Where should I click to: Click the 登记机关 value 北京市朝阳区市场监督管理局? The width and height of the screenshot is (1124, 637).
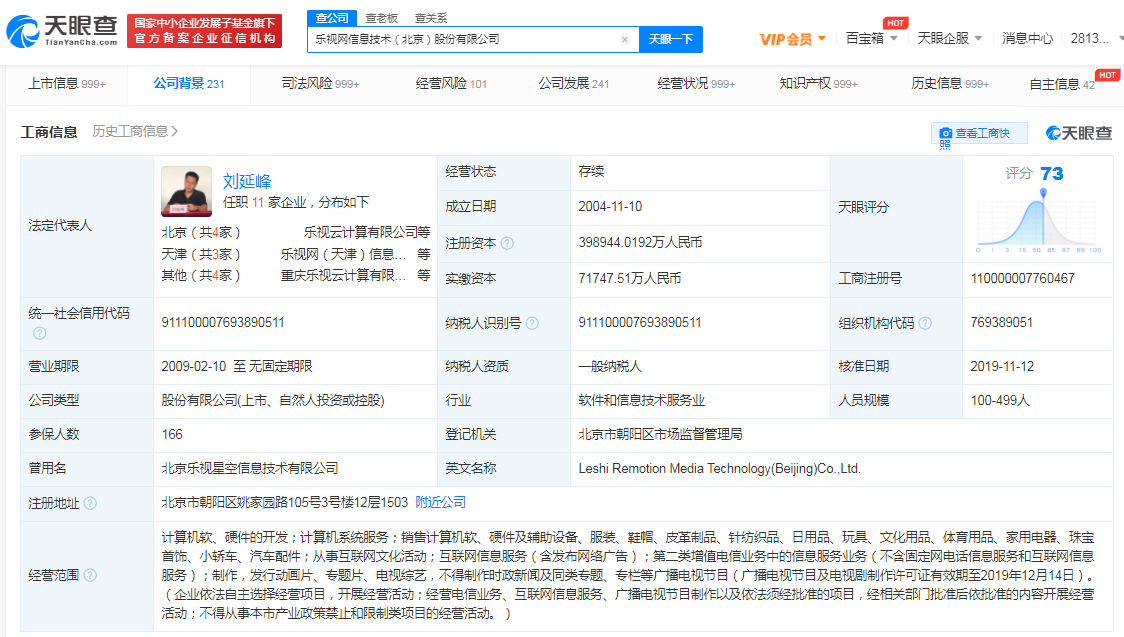660,434
